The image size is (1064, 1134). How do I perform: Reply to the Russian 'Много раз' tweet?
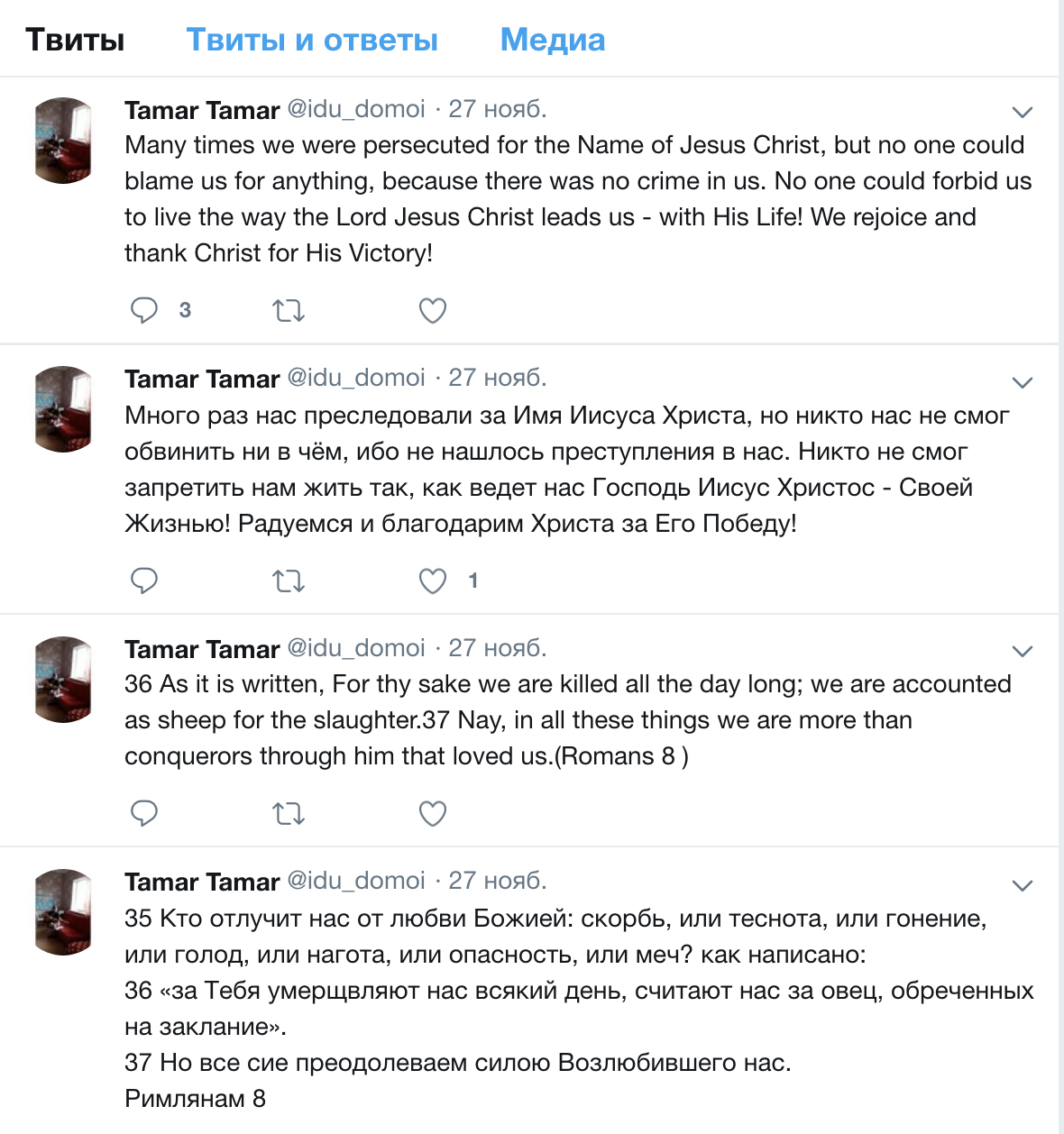(x=144, y=581)
